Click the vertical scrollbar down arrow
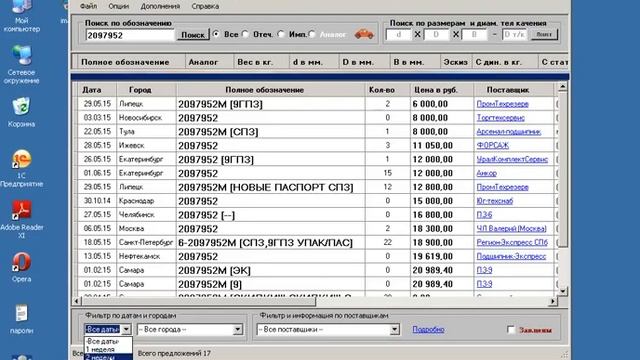Screen dimensions: 640x360 562,291
